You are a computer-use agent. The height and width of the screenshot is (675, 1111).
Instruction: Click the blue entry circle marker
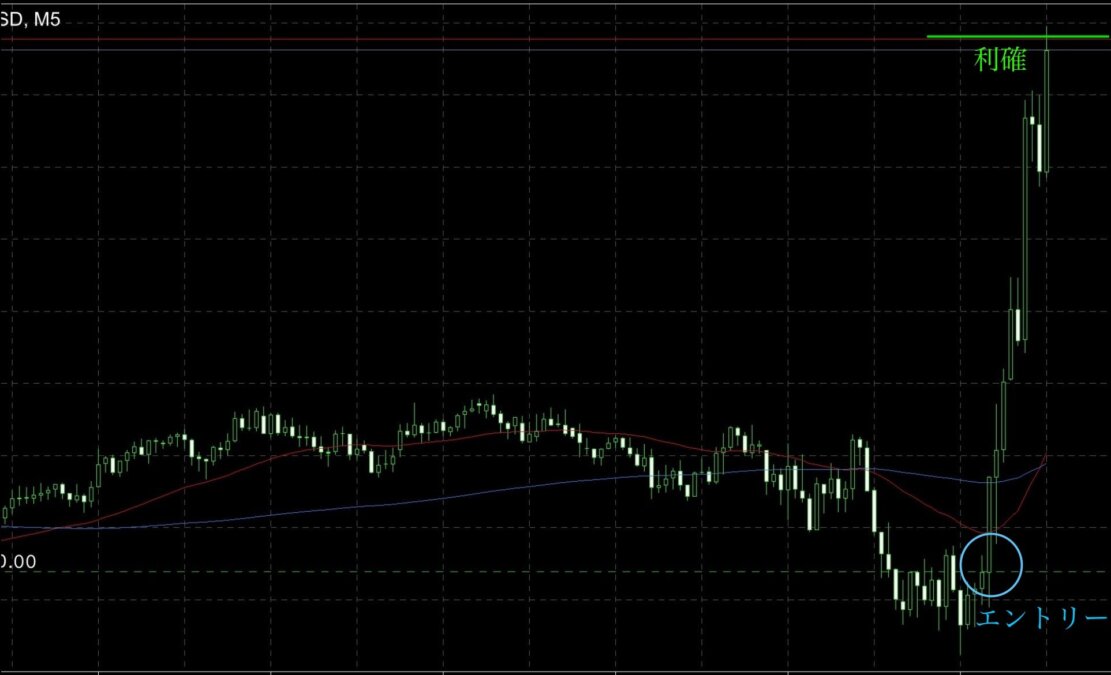click(x=991, y=565)
